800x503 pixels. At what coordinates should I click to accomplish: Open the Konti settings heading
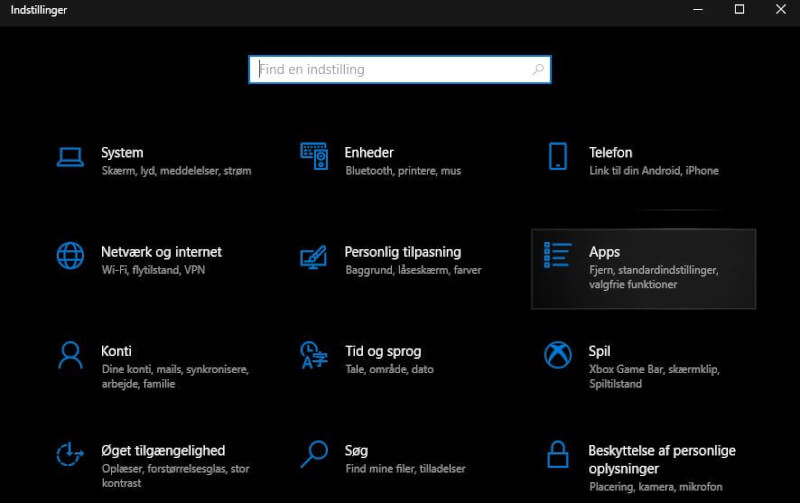click(x=116, y=351)
